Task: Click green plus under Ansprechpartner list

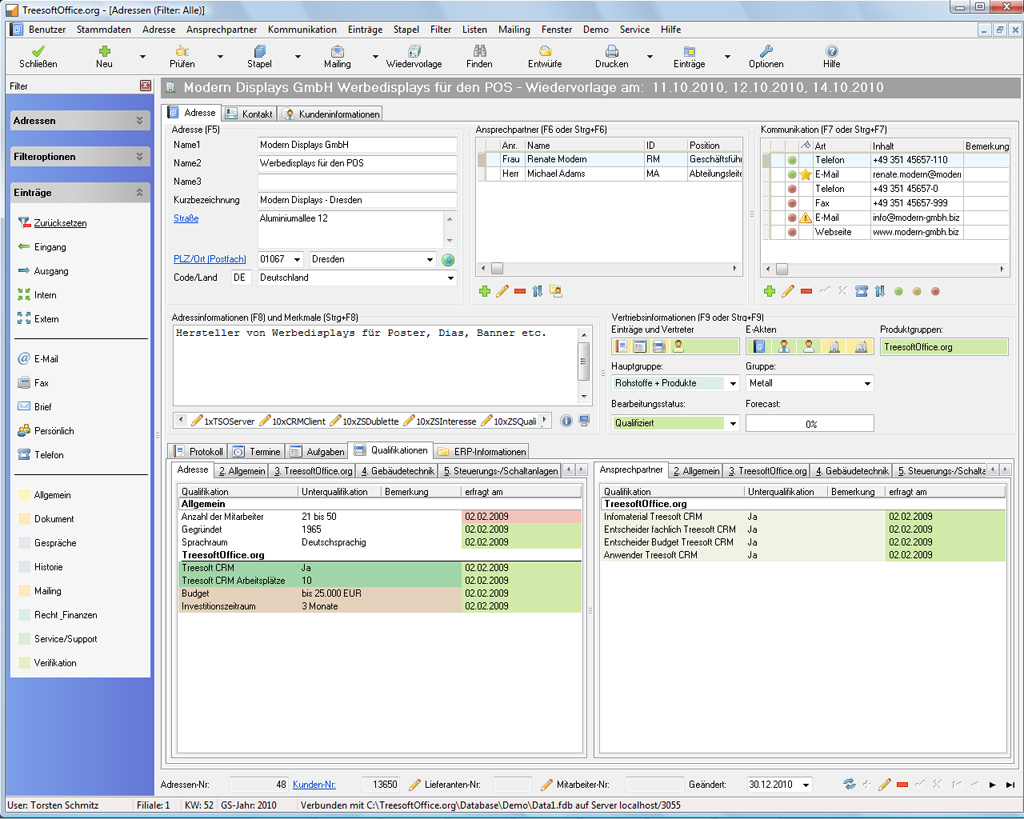Action: [485, 291]
